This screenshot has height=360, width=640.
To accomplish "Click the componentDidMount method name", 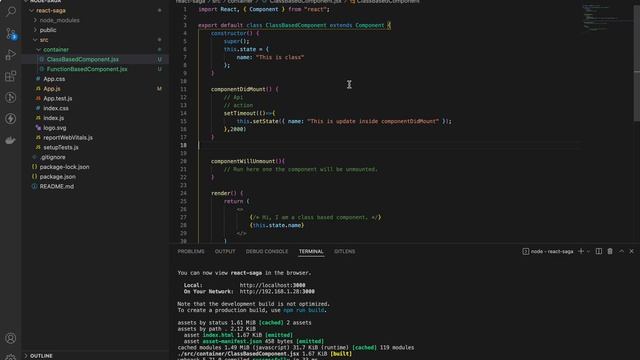I will (238, 89).
